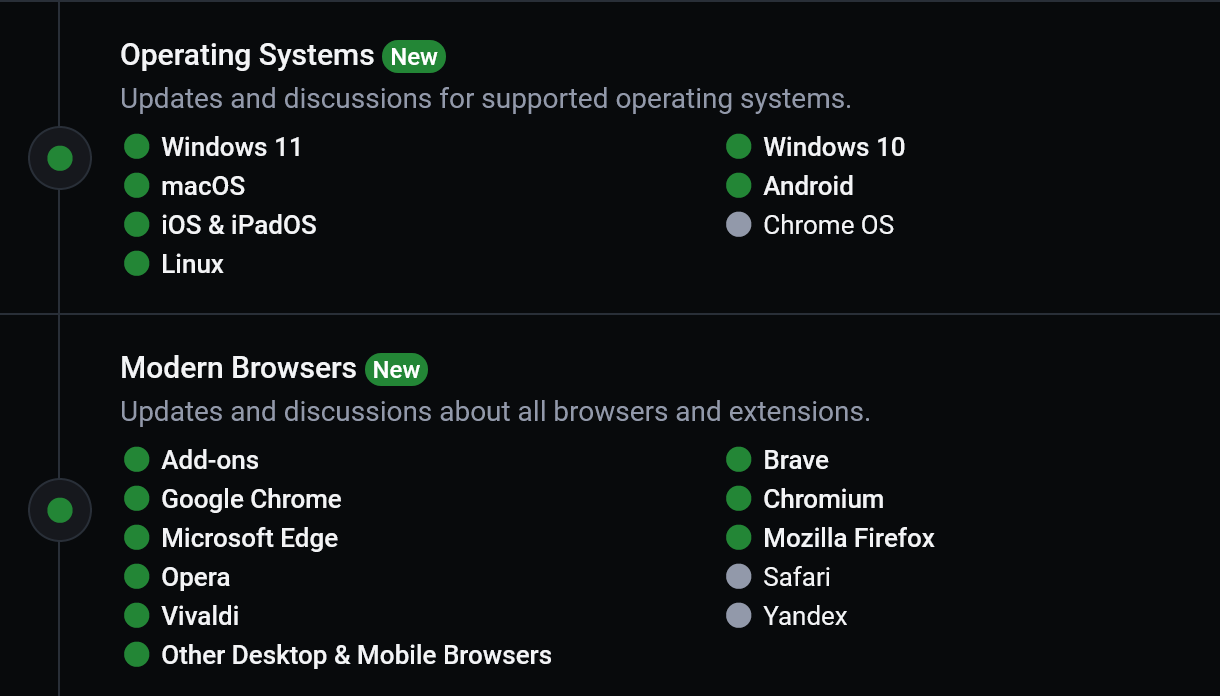Open the Mozilla Firefox subforum

click(849, 538)
